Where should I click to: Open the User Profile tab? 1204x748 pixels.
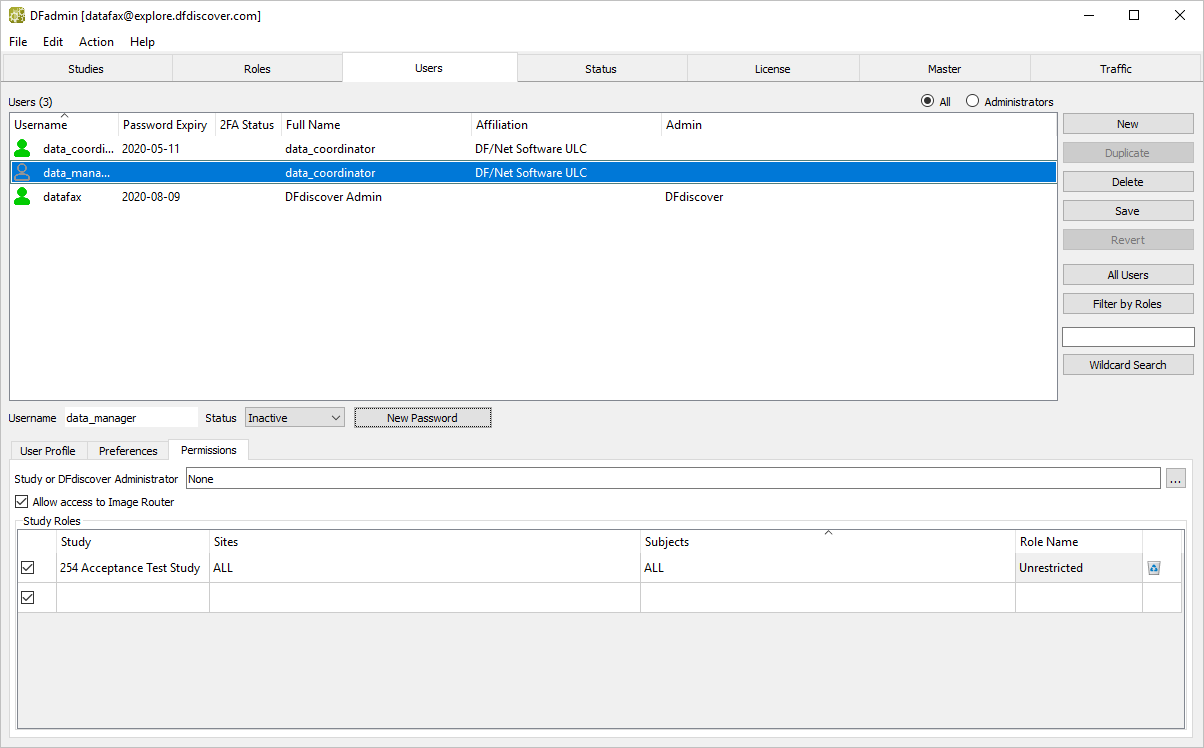[48, 451]
